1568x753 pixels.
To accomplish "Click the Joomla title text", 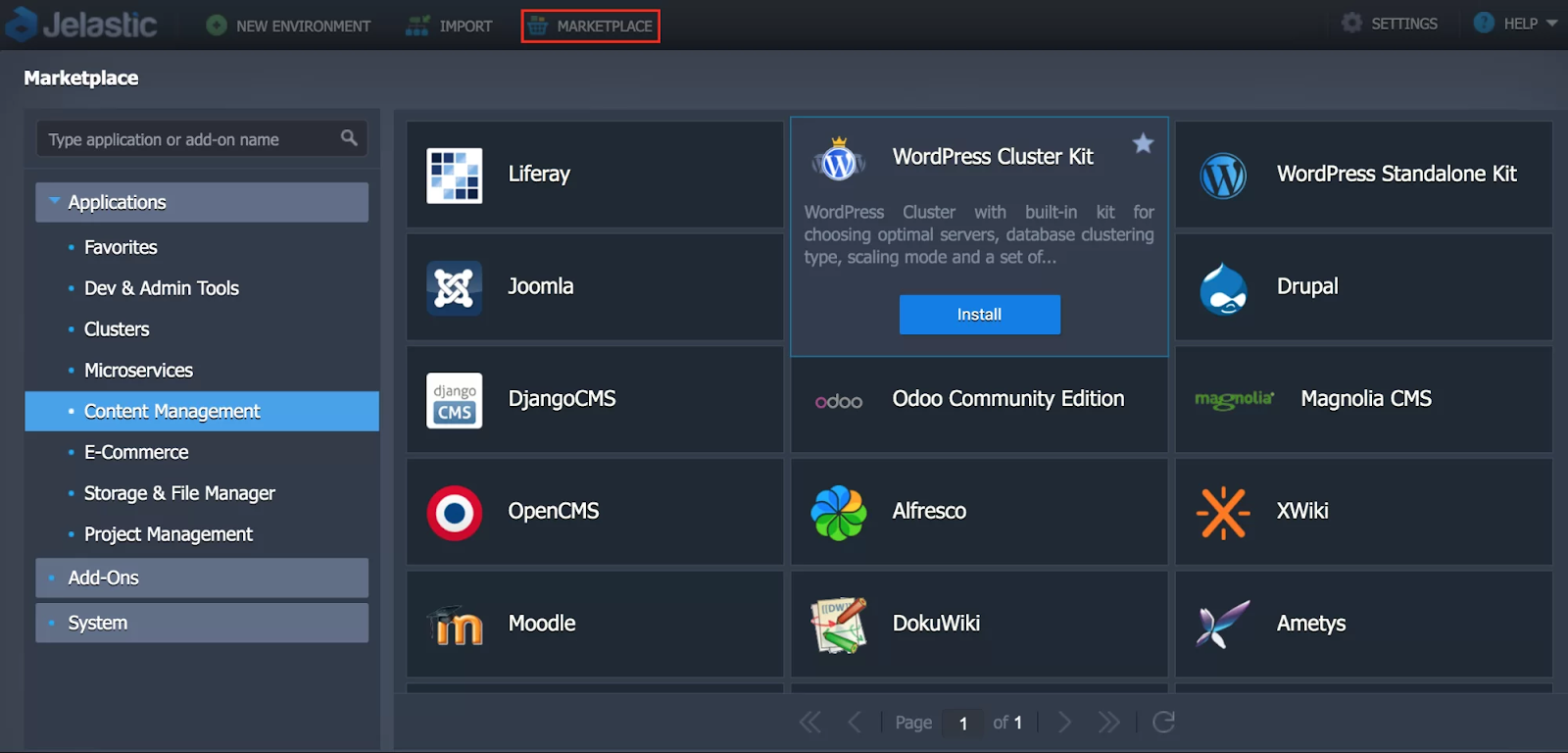I will (541, 286).
